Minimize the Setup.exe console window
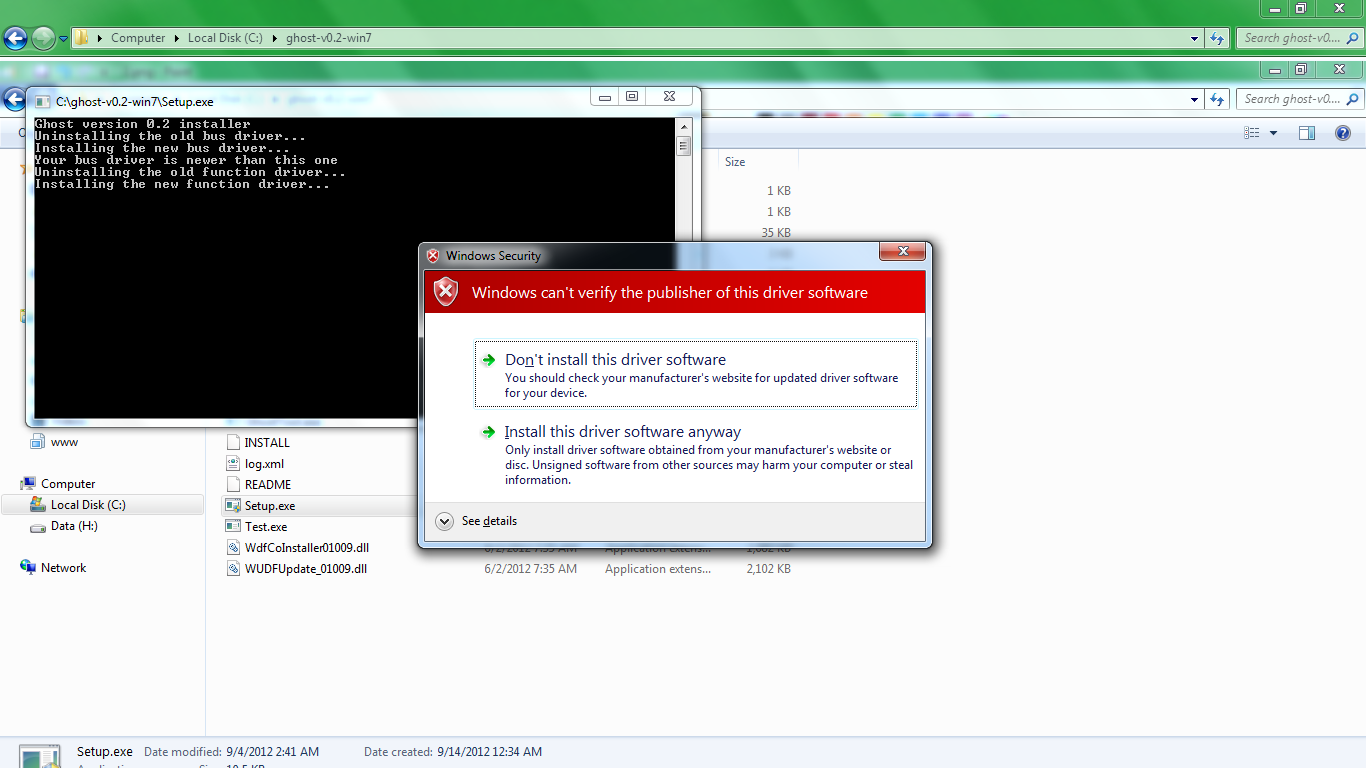1366x768 pixels. pyautogui.click(x=604, y=97)
